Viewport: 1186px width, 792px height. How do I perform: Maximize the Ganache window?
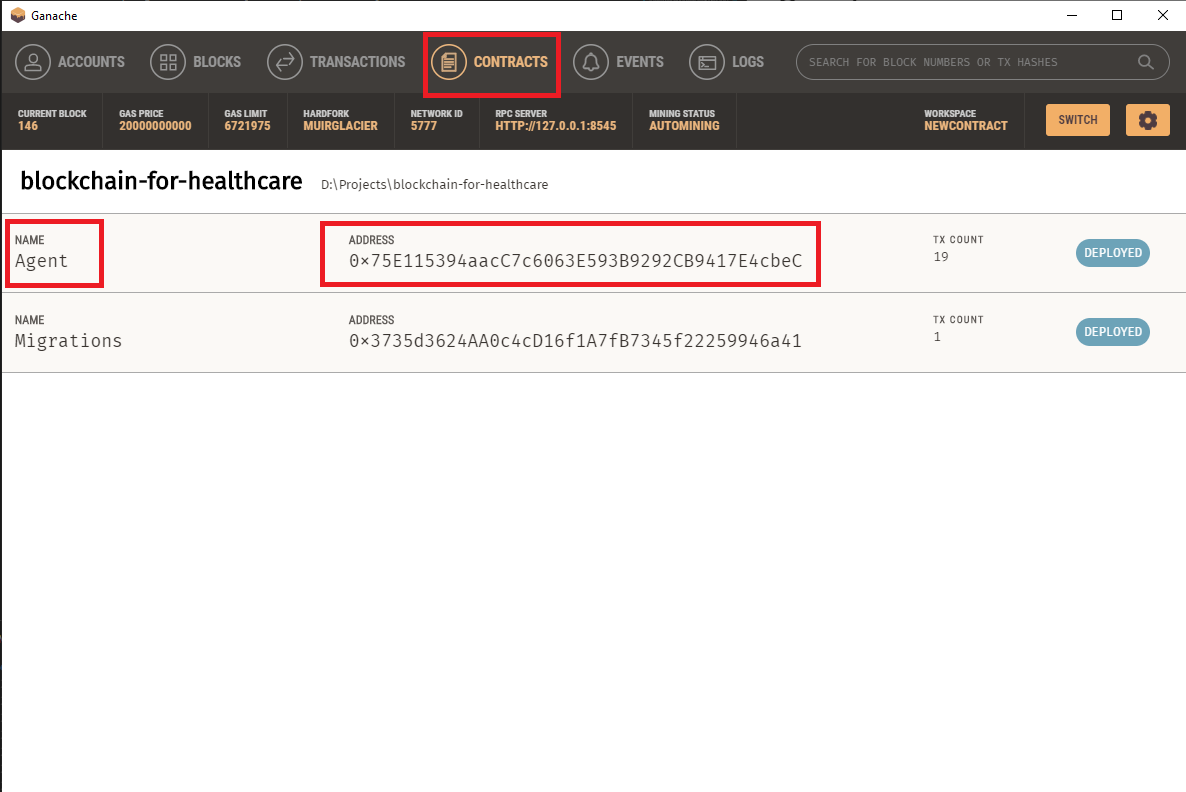(x=1116, y=15)
